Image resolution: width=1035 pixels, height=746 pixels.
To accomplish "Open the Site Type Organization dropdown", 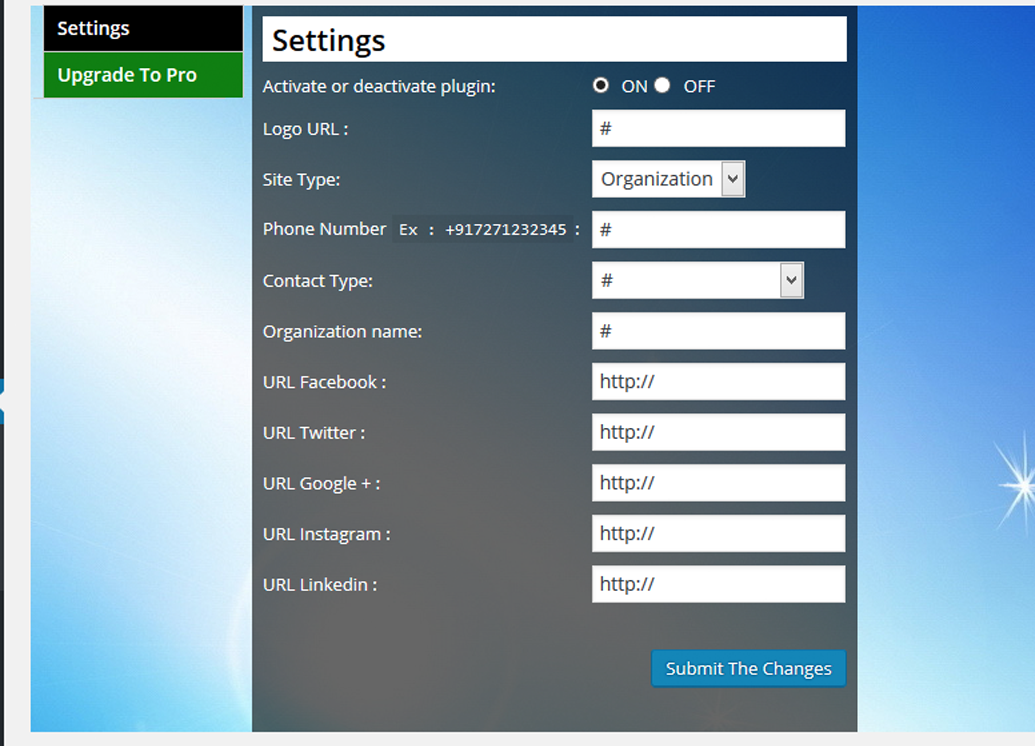I will tap(669, 179).
